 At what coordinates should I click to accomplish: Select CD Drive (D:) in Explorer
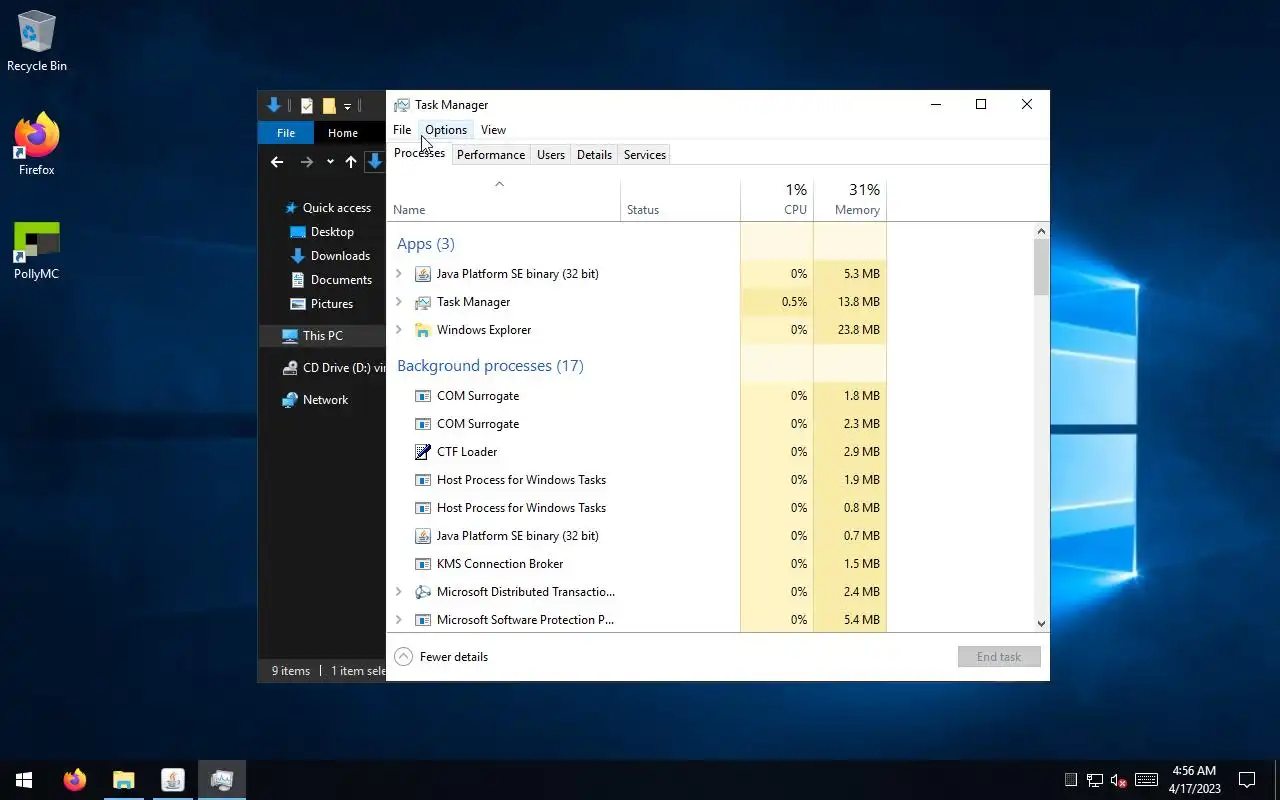coord(333,368)
